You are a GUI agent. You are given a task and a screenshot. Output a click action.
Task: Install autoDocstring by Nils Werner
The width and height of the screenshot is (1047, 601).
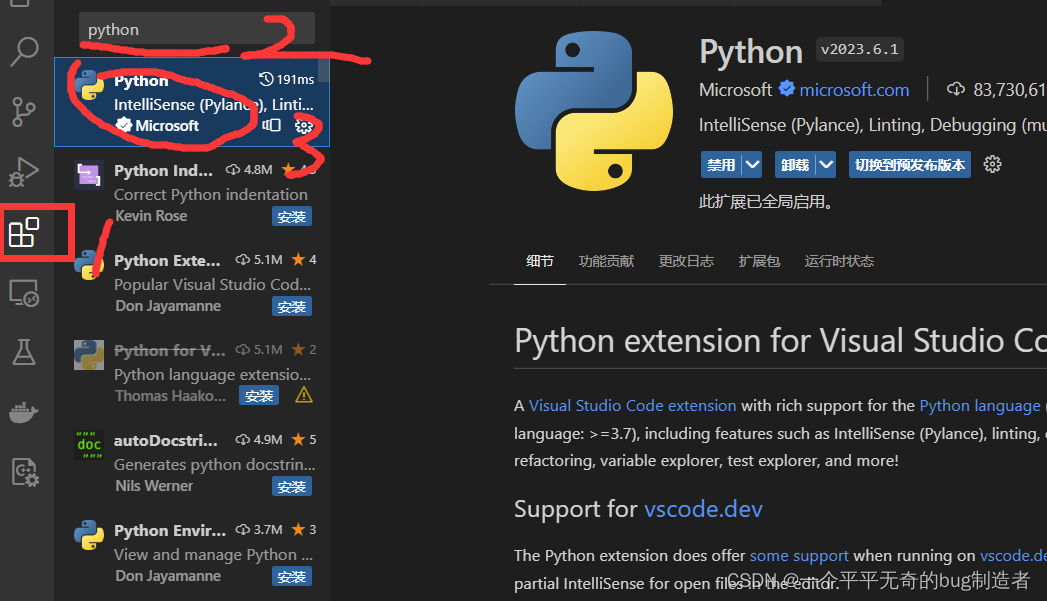click(292, 487)
